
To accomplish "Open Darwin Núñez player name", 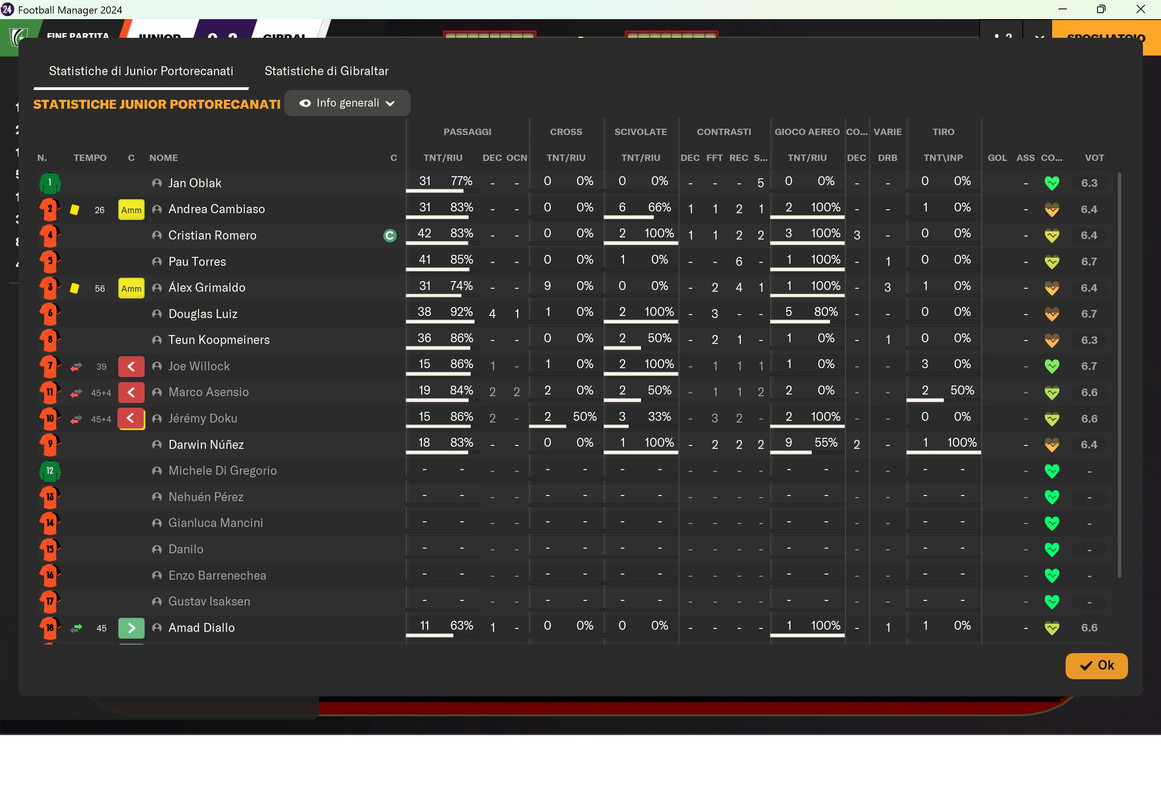I will point(206,445).
